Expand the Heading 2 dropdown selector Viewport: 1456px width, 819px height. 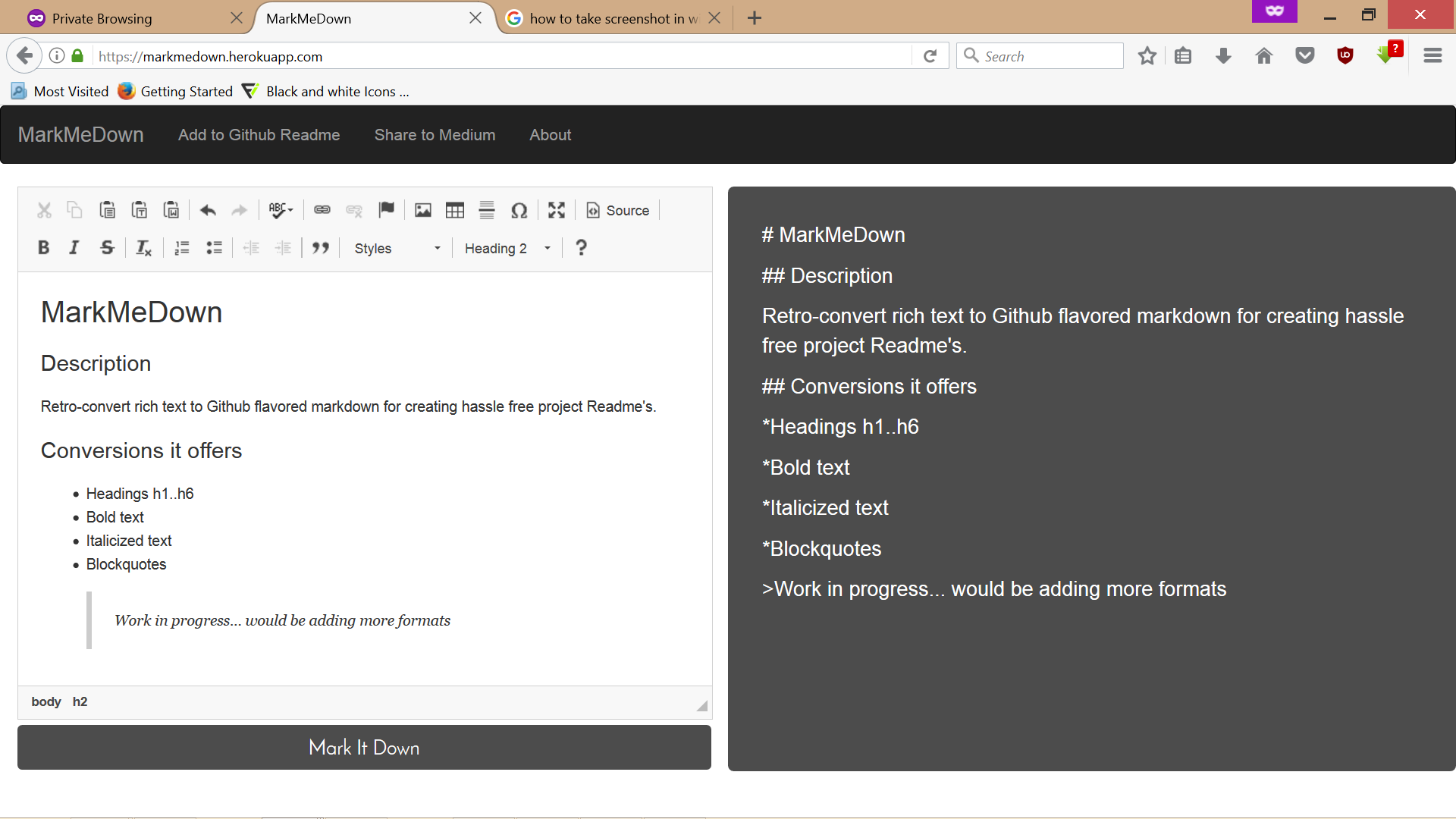[548, 247]
